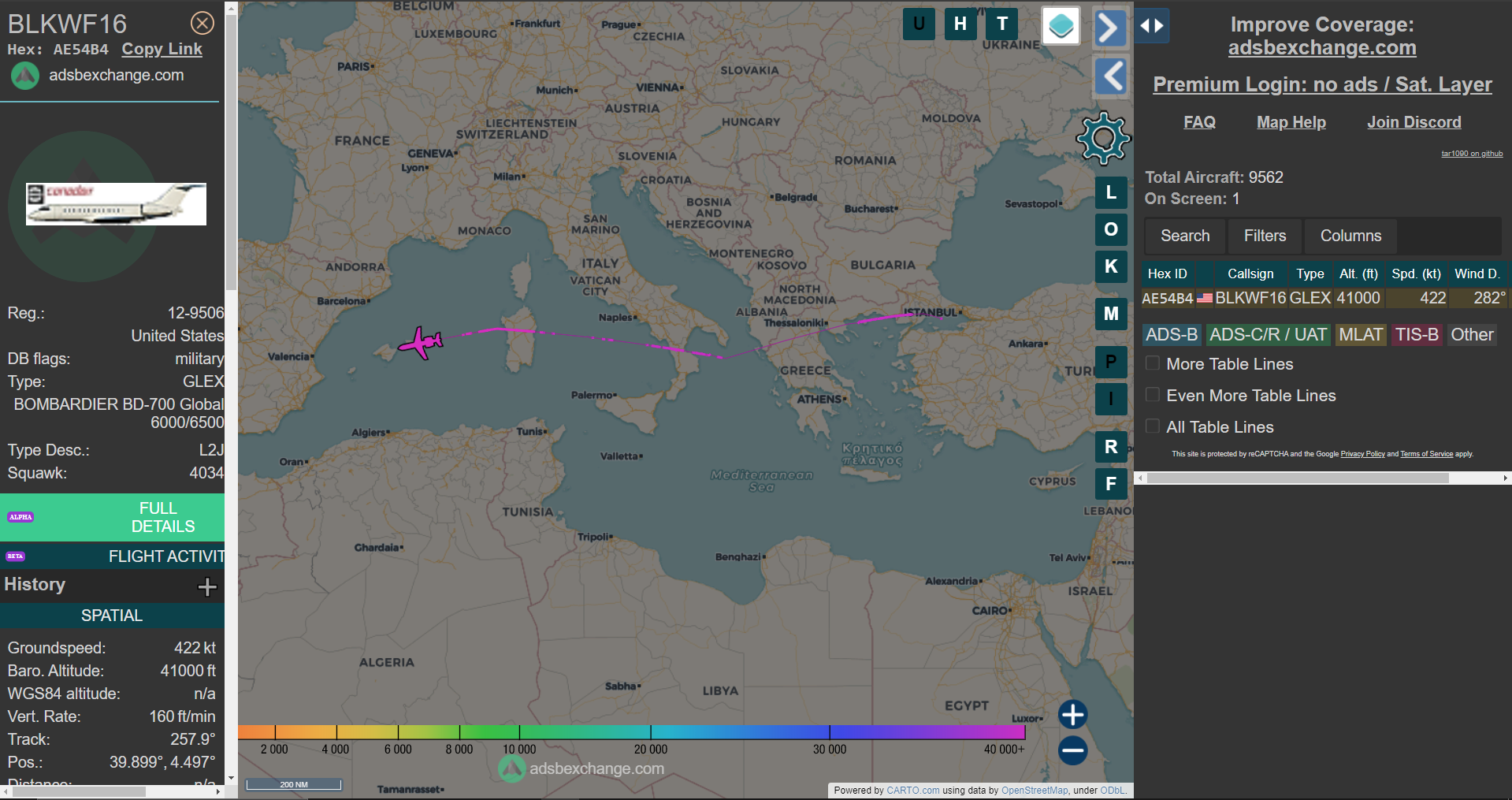Enable More Table Lines checkbox

(1153, 363)
